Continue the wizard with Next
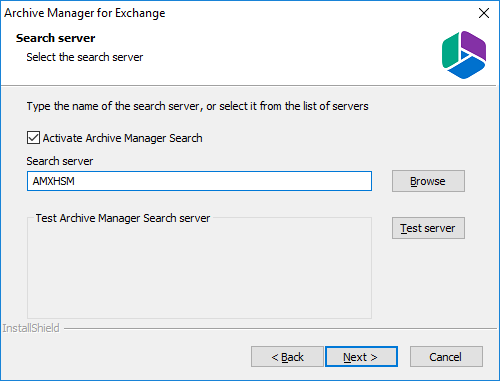The height and width of the screenshot is (381, 500). coord(361,357)
